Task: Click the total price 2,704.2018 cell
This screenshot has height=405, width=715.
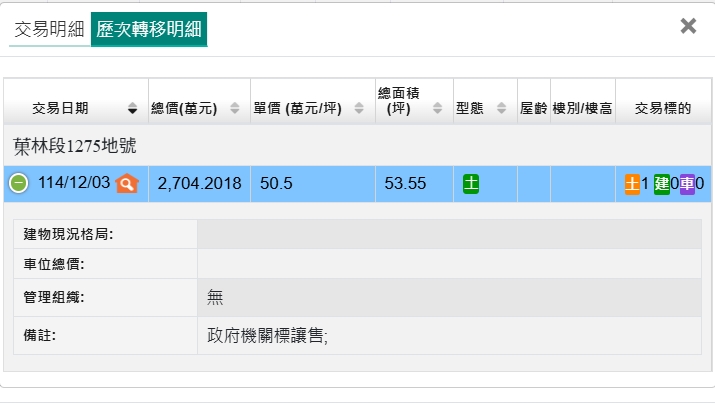Action: pyautogui.click(x=199, y=184)
